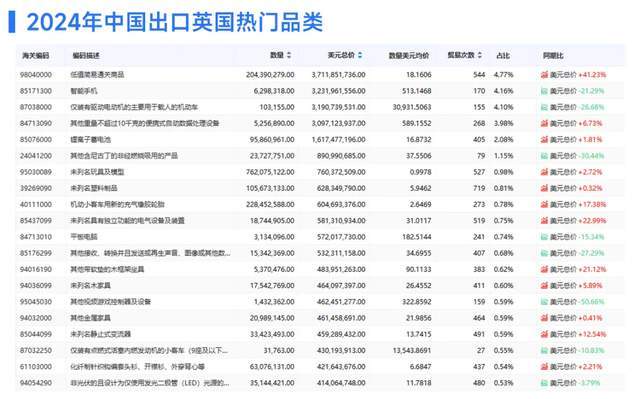Click average price 30,931.5063
This screenshot has height=399, width=640.
[412, 107]
